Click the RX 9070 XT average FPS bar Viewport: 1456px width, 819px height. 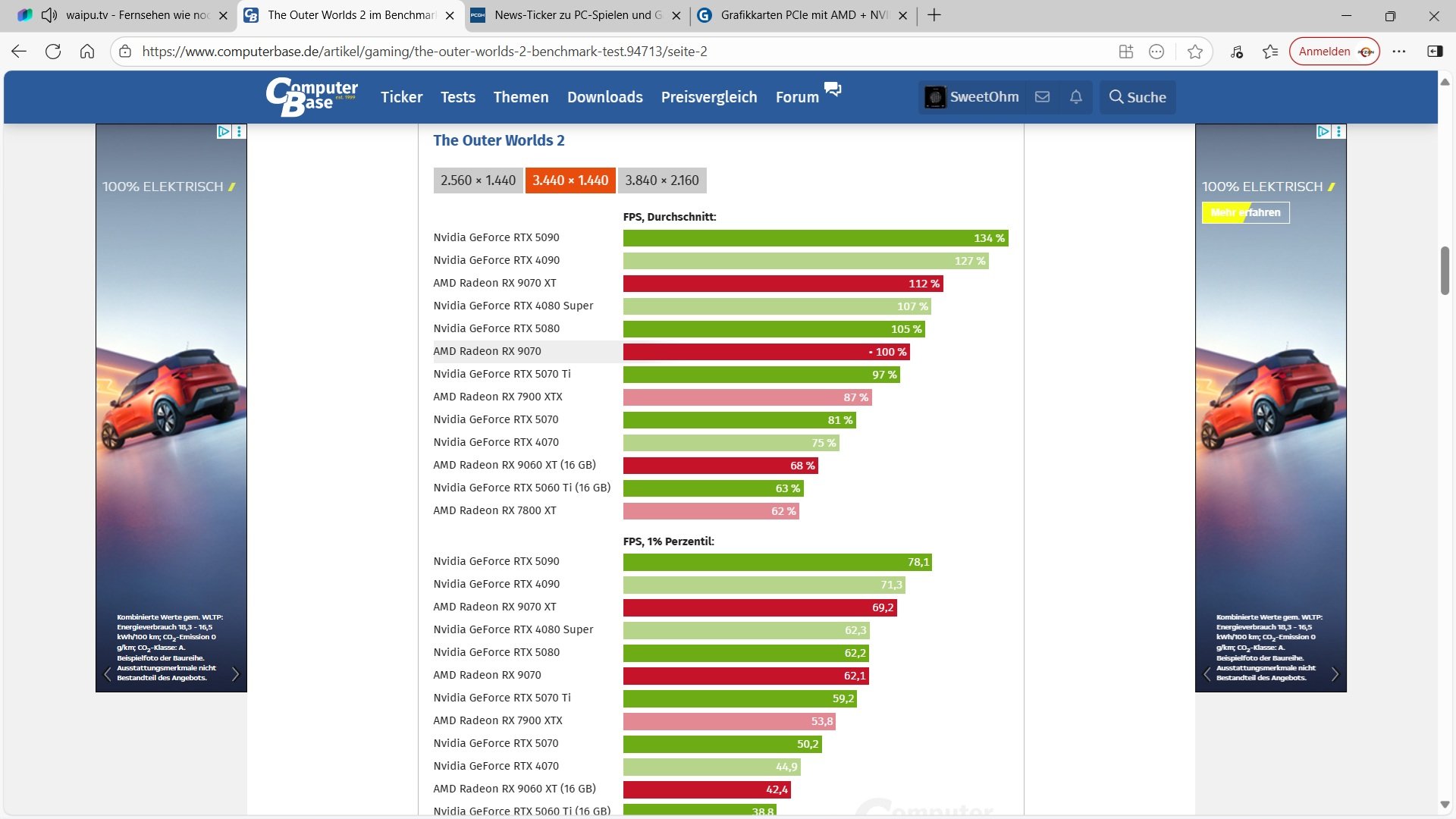pos(782,284)
